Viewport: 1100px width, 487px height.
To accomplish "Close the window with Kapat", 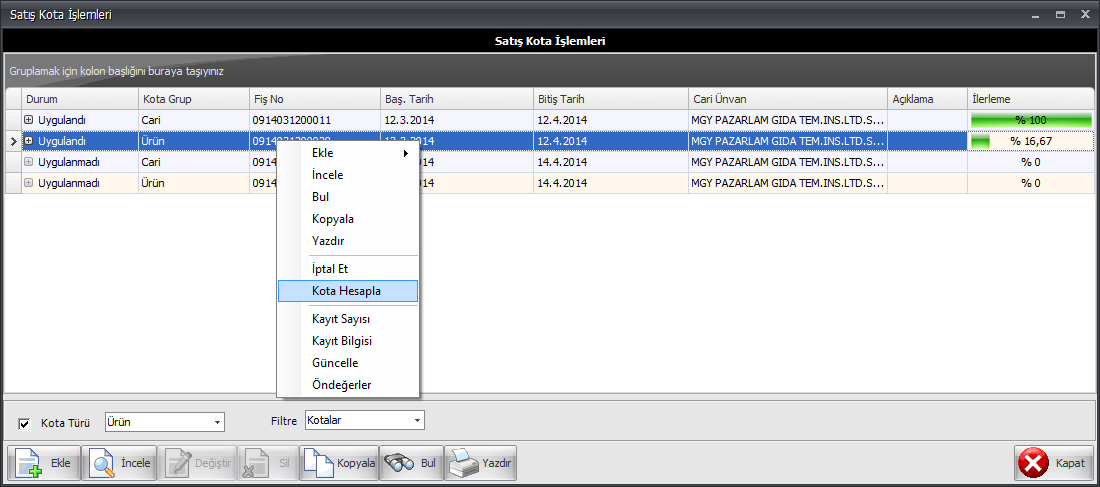I will (1053, 463).
